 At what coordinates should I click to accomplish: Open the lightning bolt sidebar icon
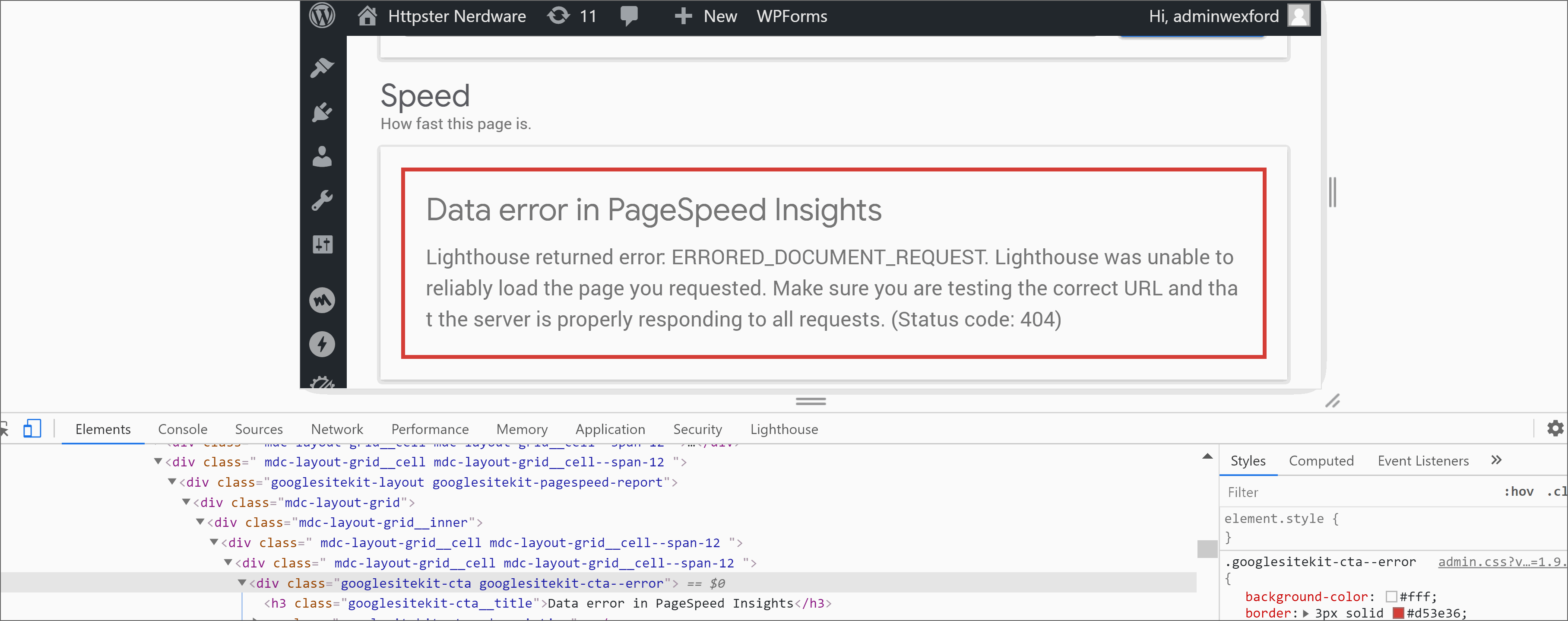pos(322,344)
